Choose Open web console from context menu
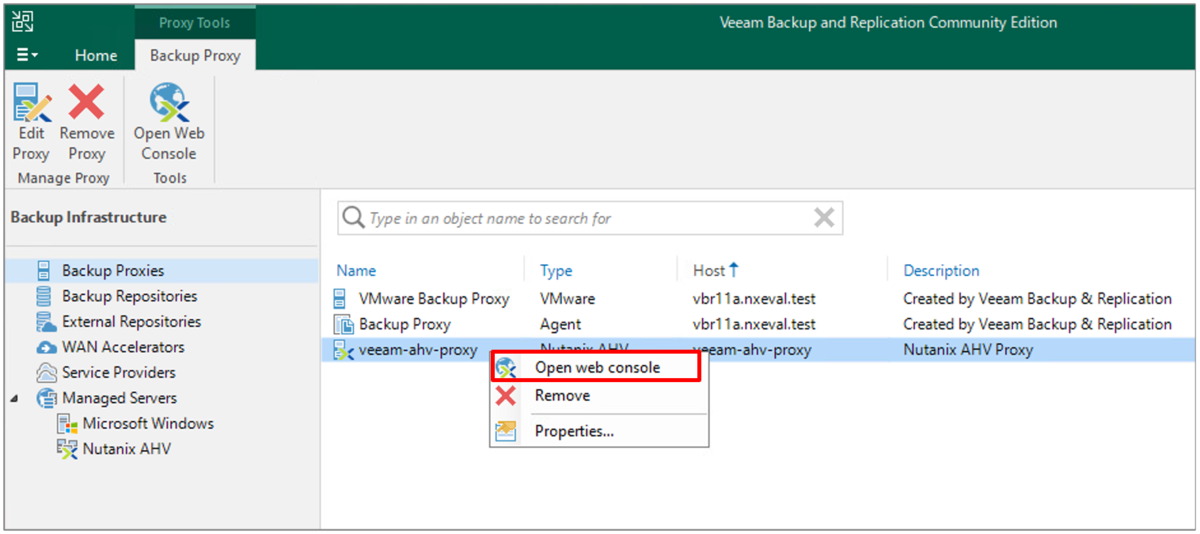Viewport: 1200px width, 534px height. [596, 367]
